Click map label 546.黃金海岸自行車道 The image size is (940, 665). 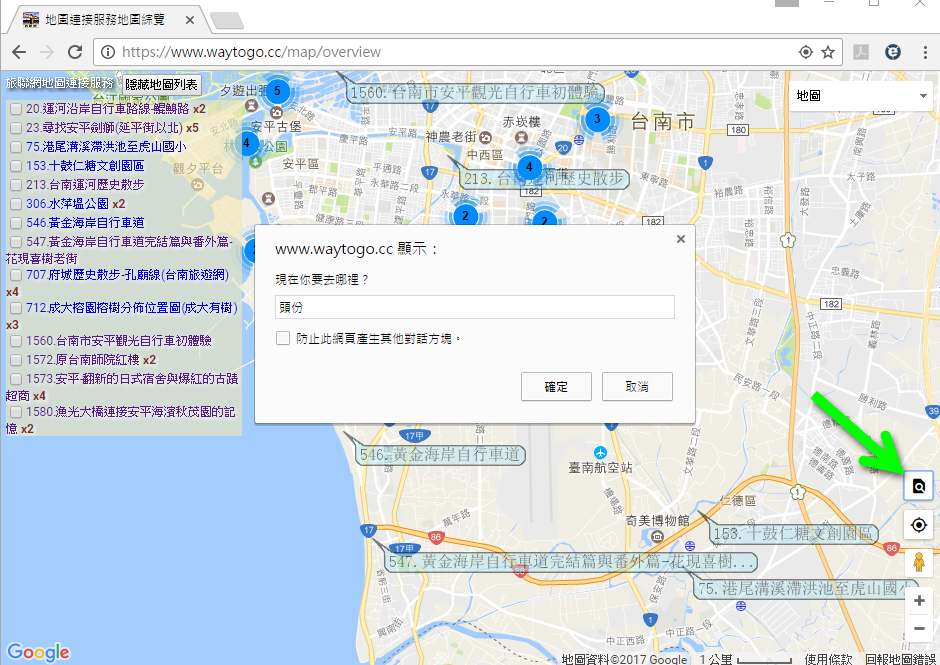(441, 455)
